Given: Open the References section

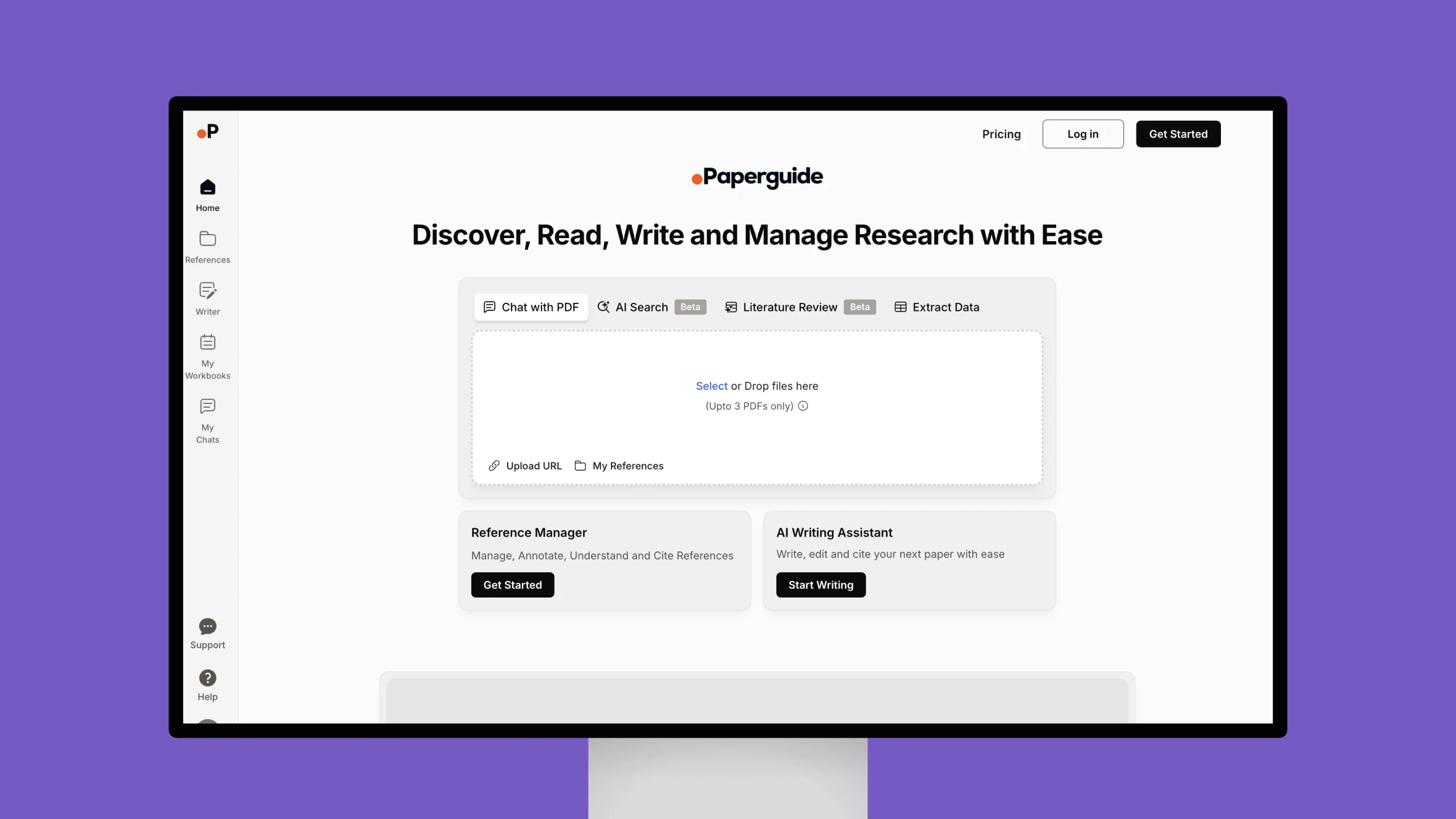Looking at the screenshot, I should coord(207,247).
